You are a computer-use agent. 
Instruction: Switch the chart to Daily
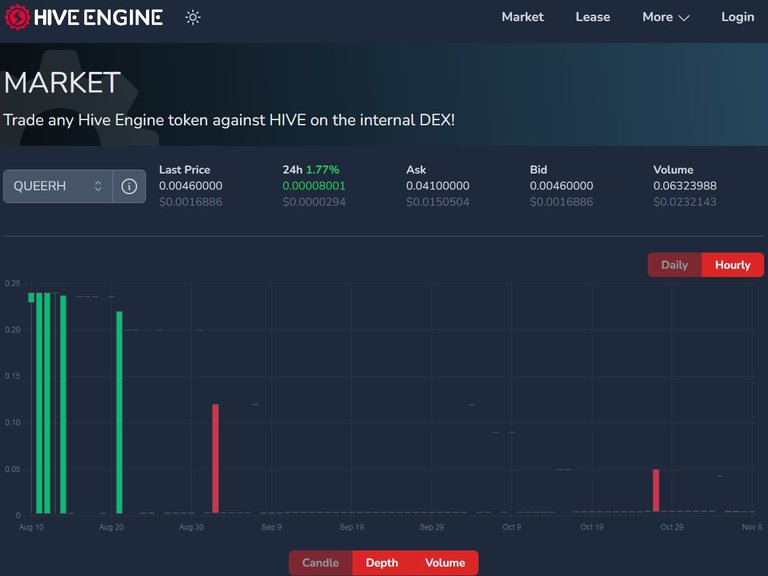pos(674,265)
